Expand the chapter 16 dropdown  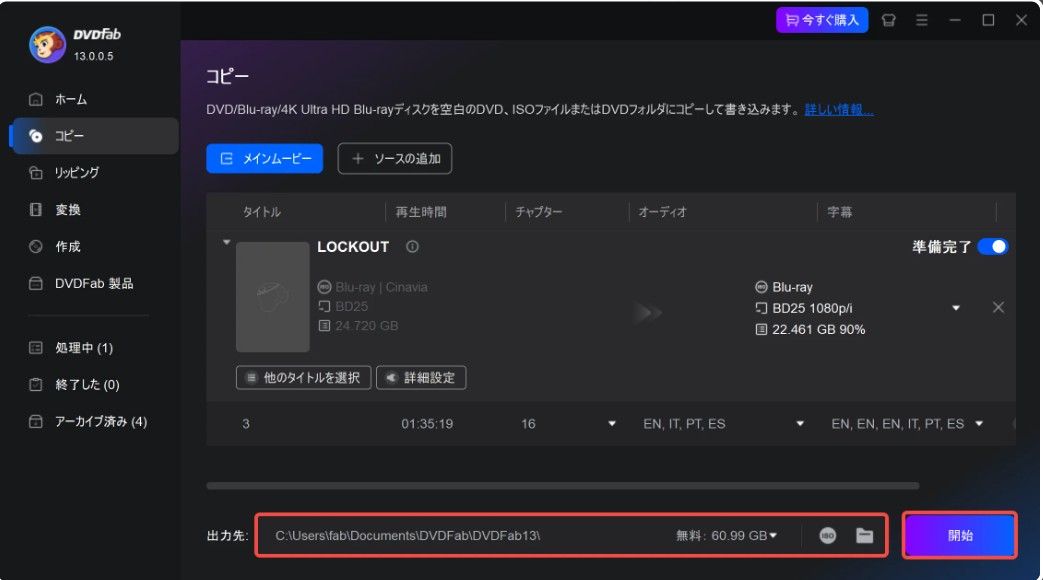click(x=611, y=424)
